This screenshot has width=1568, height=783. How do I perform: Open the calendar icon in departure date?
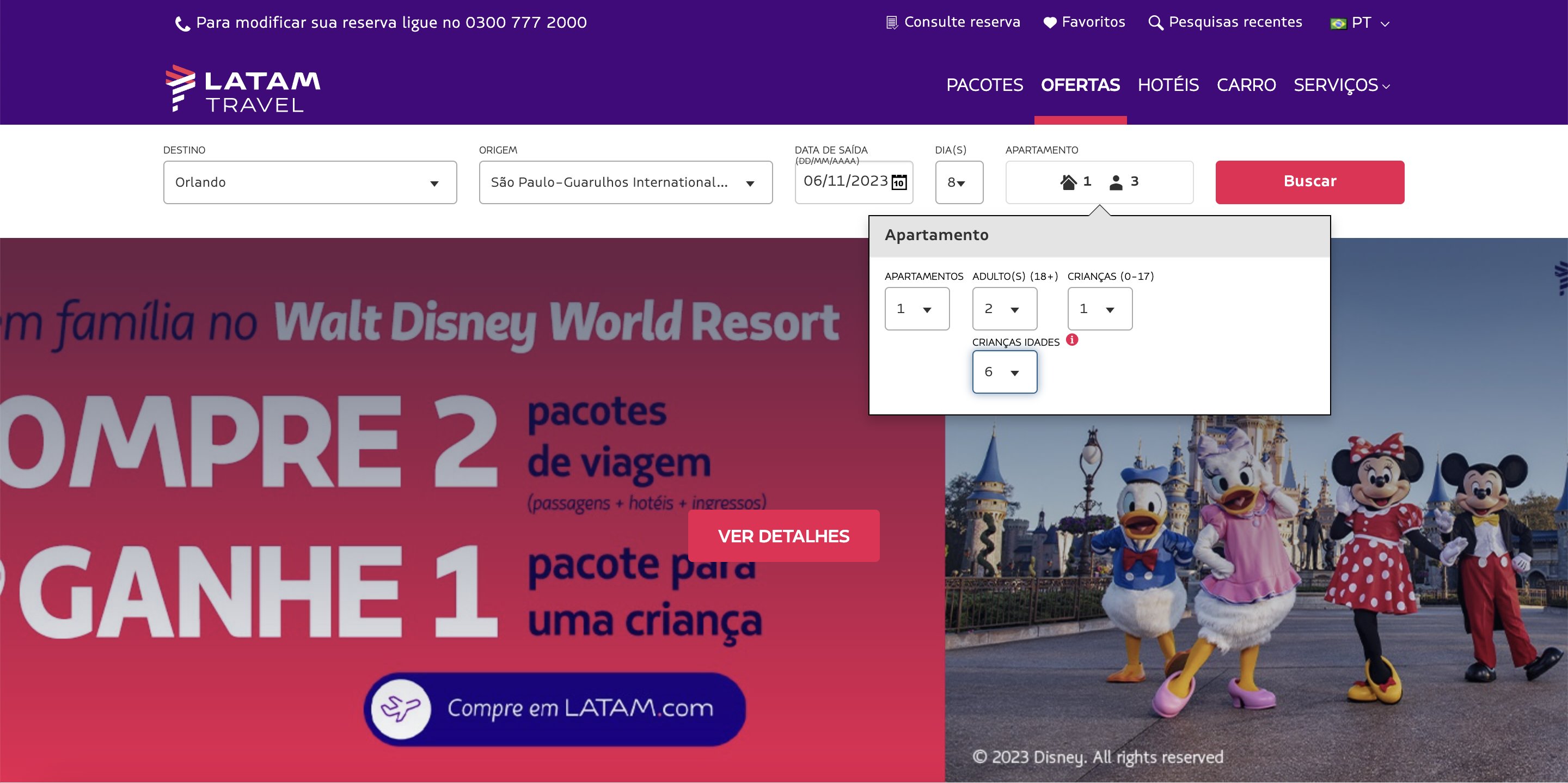pyautogui.click(x=899, y=181)
